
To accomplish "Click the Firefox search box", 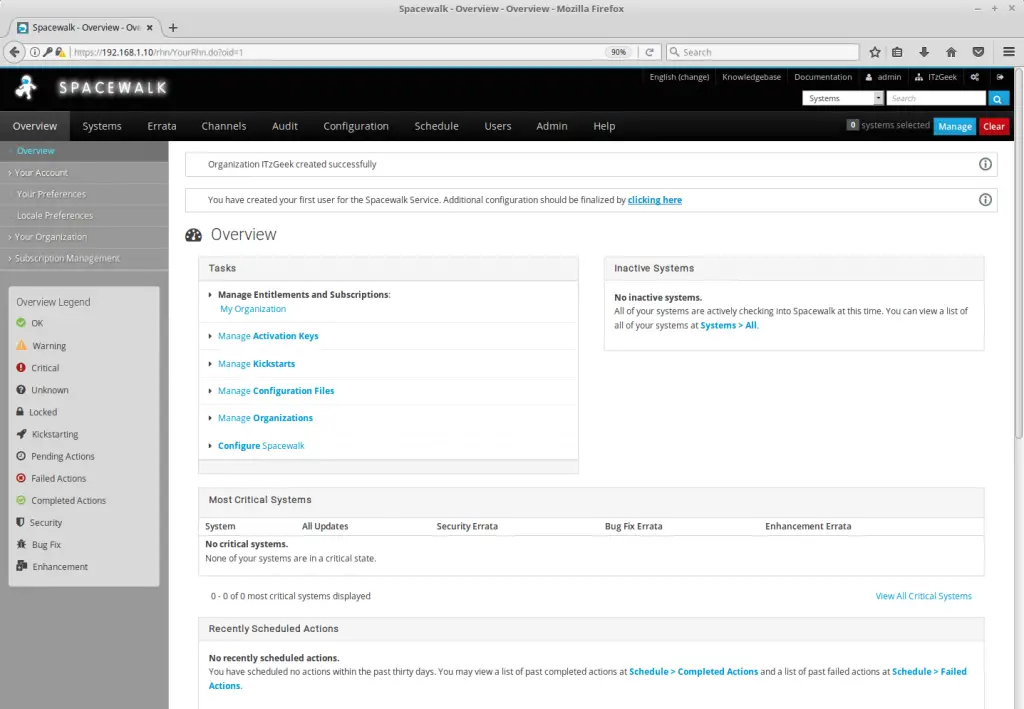I will (763, 52).
